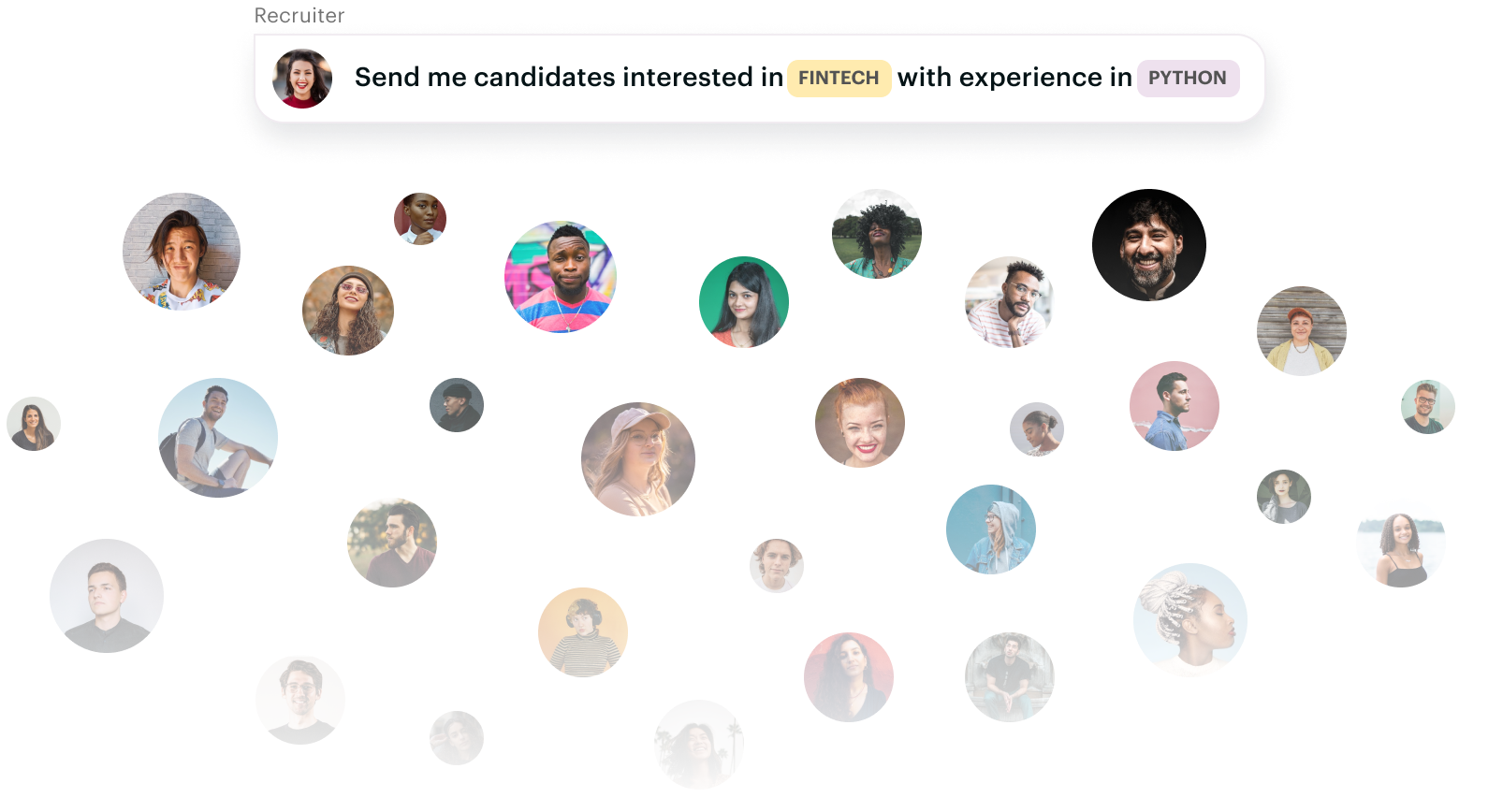Open candidate avatar with orange beanie
This screenshot has height=812, width=1503.
click(1302, 331)
